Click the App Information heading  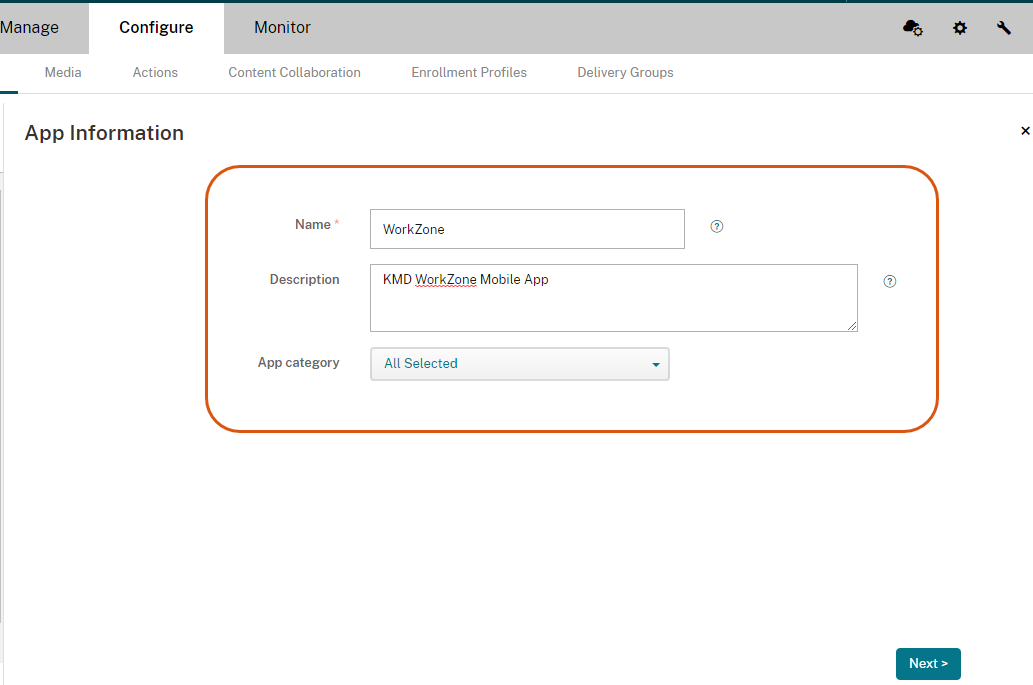104,133
